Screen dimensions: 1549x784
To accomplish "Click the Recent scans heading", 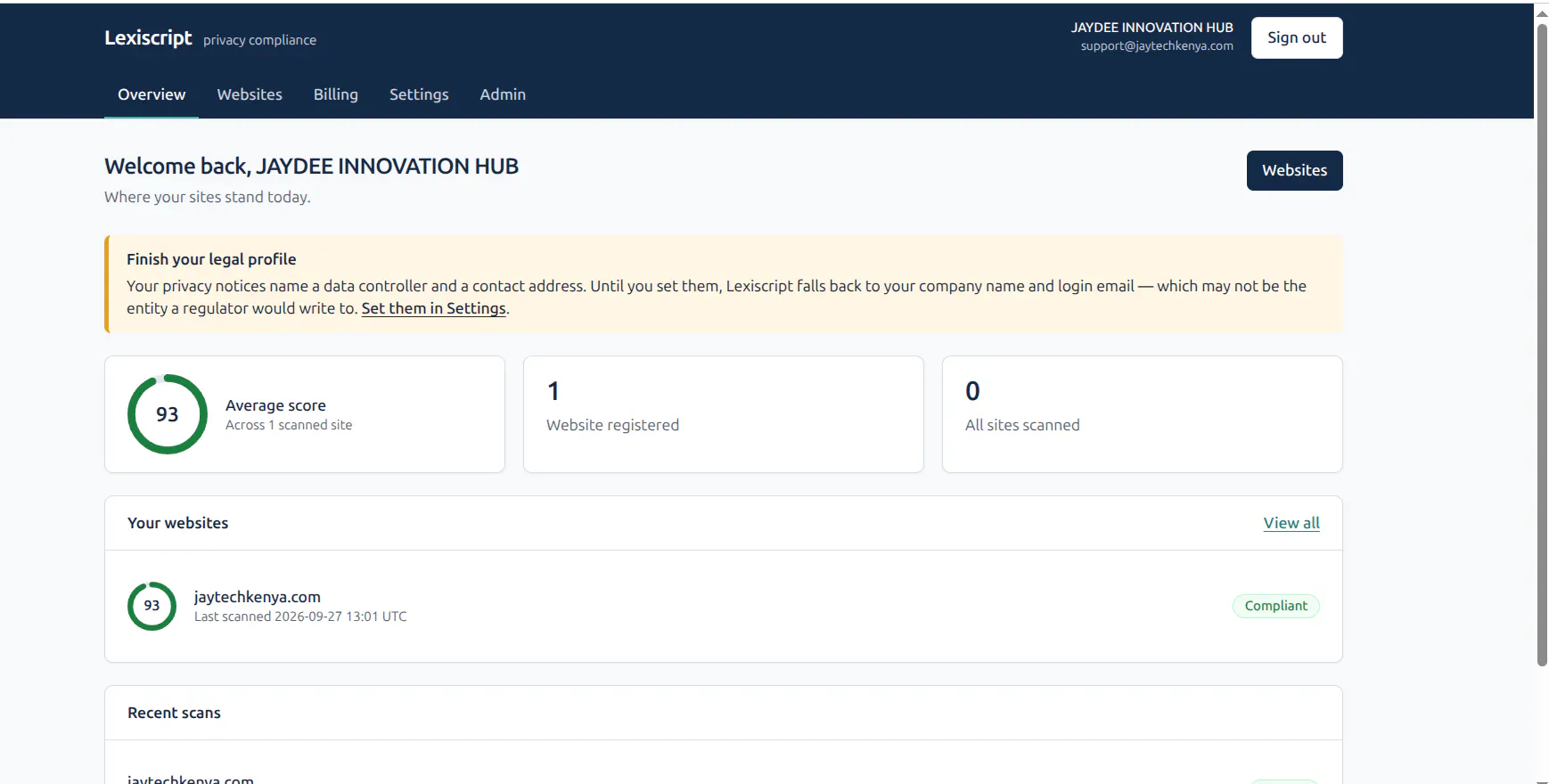I will (x=174, y=713).
